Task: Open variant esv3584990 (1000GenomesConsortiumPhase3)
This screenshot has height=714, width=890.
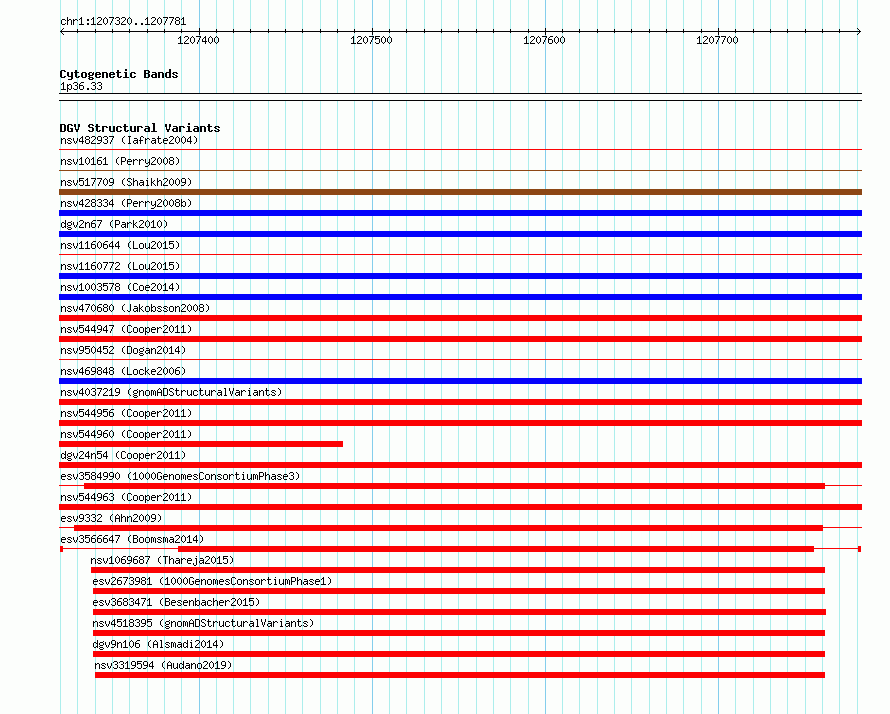Action: [180, 476]
